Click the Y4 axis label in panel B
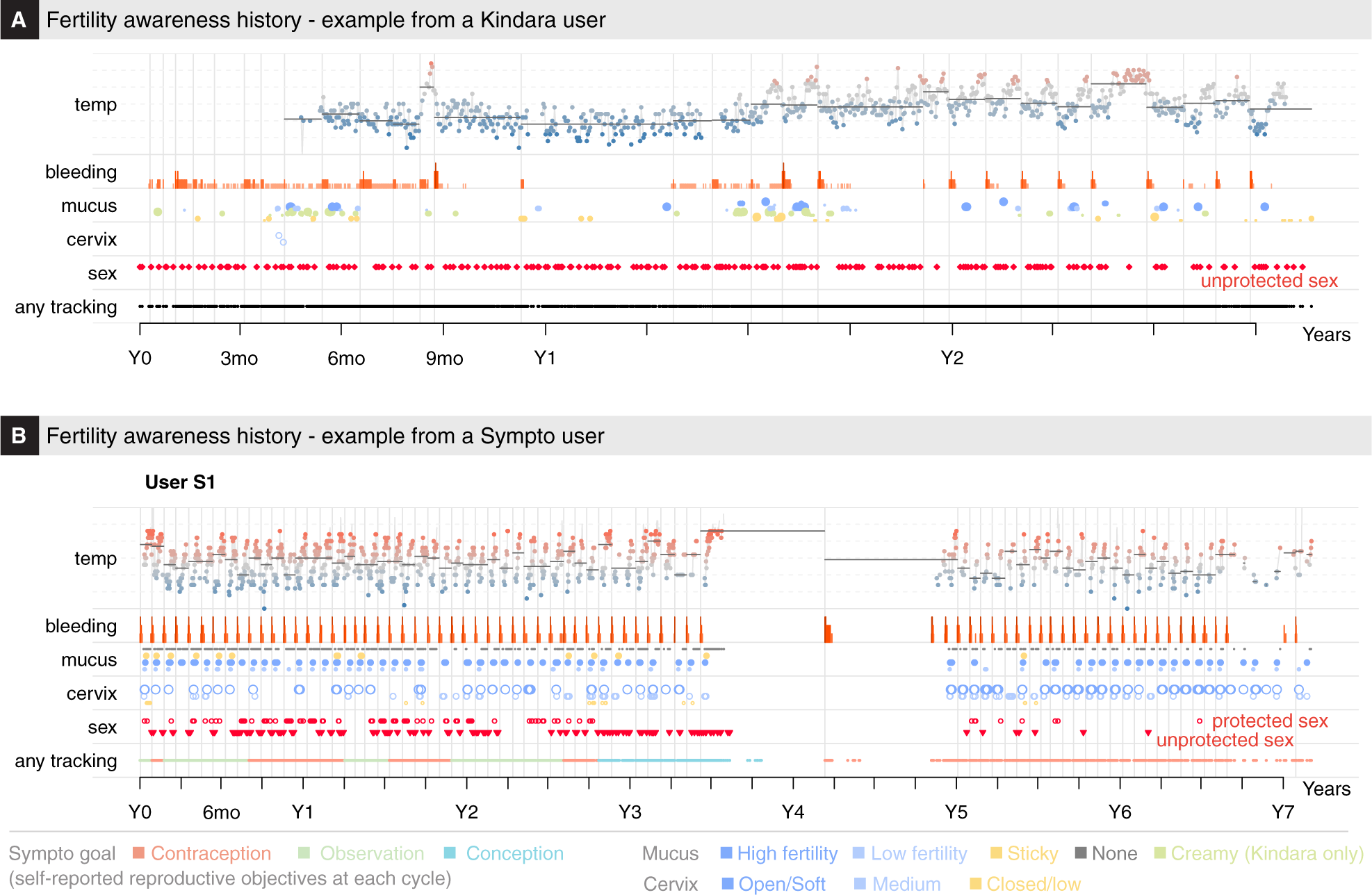Viewport: 1372px width, 895px height. pyautogui.click(x=792, y=812)
